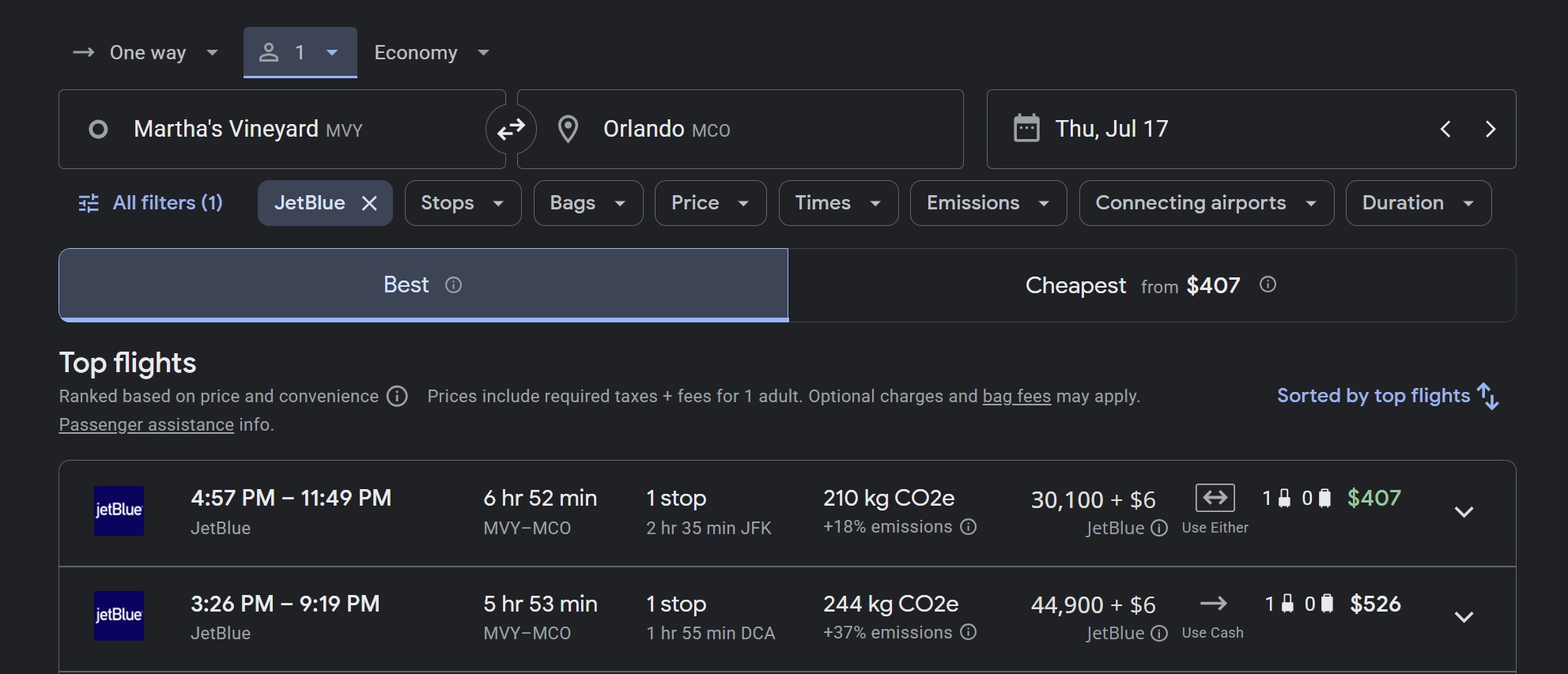Viewport: 1568px width, 674px height.
Task: Click the All filters sliders icon
Action: [x=89, y=203]
